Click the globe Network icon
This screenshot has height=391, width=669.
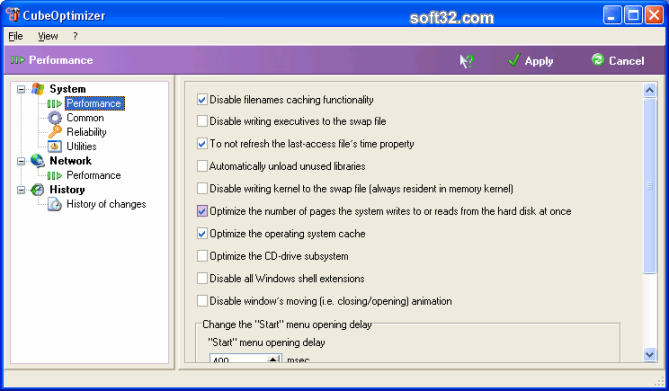click(38, 161)
